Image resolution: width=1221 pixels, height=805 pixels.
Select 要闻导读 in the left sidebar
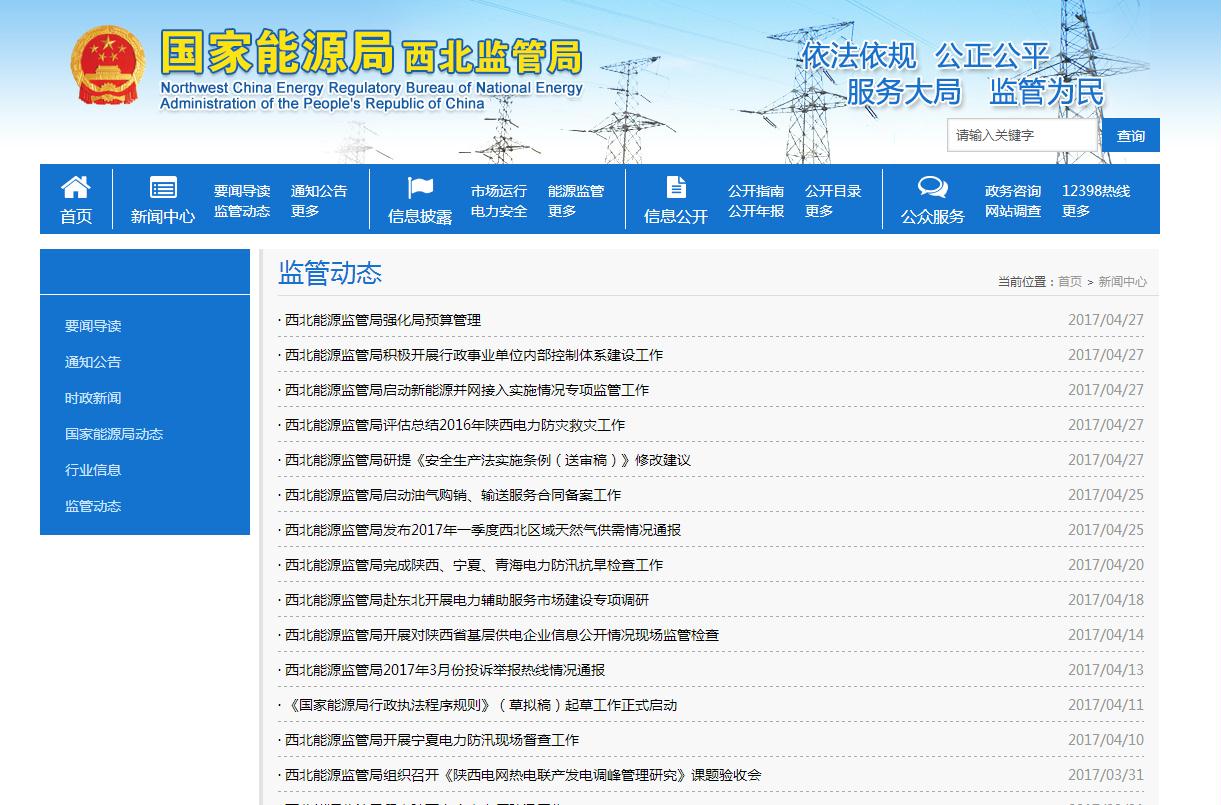[x=93, y=326]
